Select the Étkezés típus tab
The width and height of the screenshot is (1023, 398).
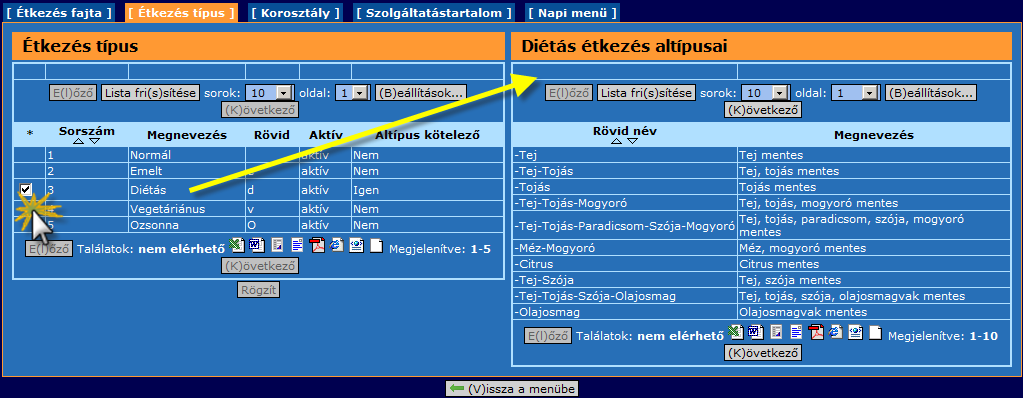pyautogui.click(x=181, y=12)
